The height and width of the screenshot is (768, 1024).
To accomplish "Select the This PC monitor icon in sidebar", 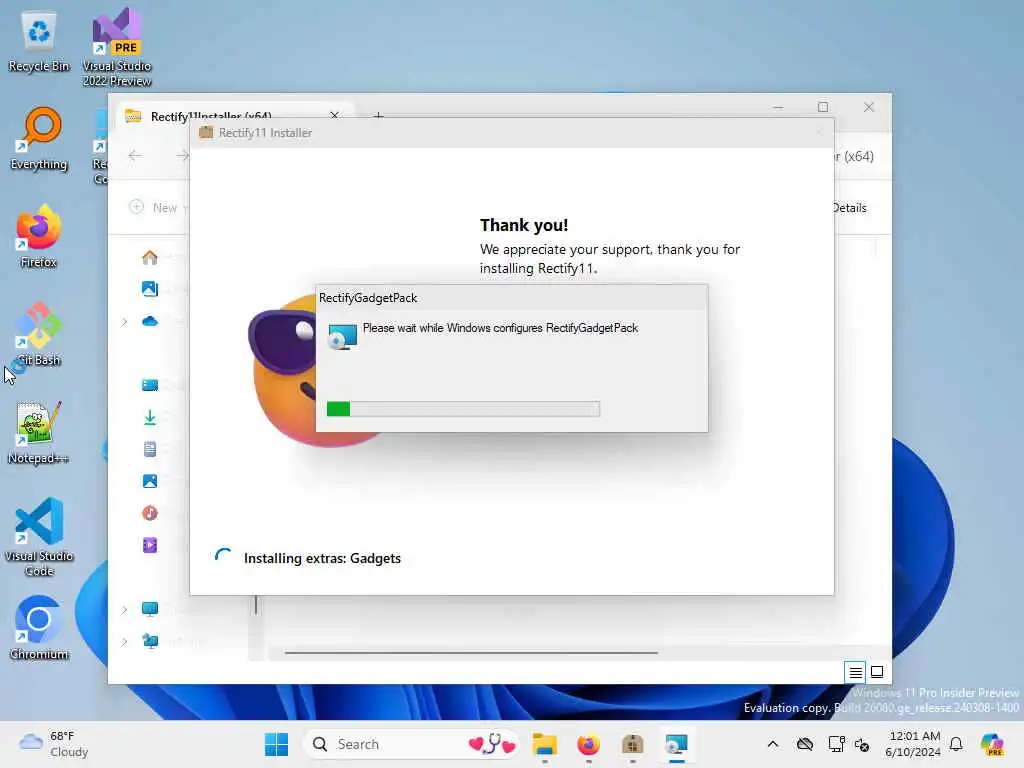I will tap(150, 609).
